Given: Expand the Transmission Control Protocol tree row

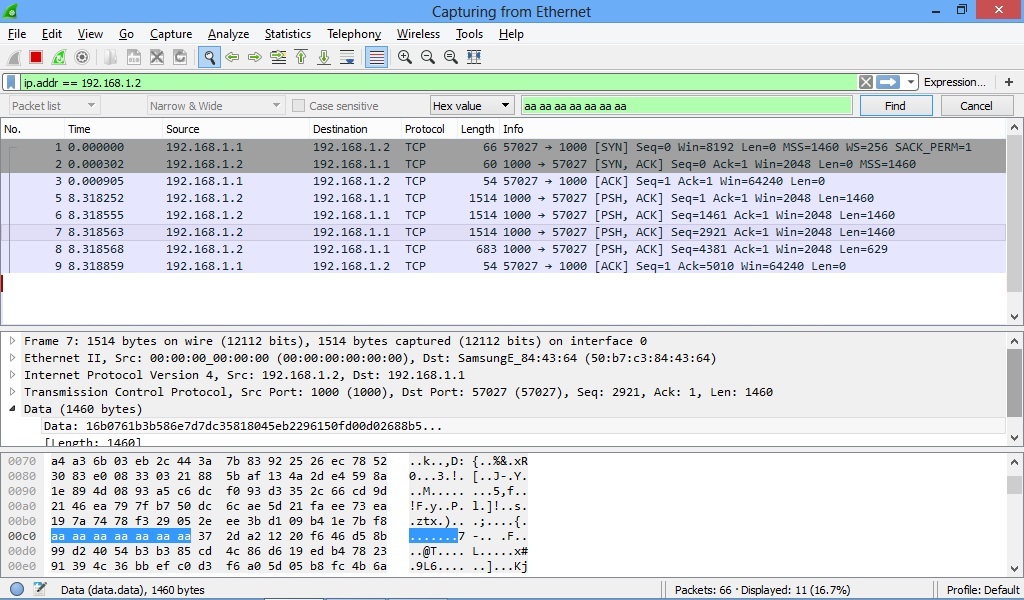Looking at the screenshot, I should [x=12, y=392].
